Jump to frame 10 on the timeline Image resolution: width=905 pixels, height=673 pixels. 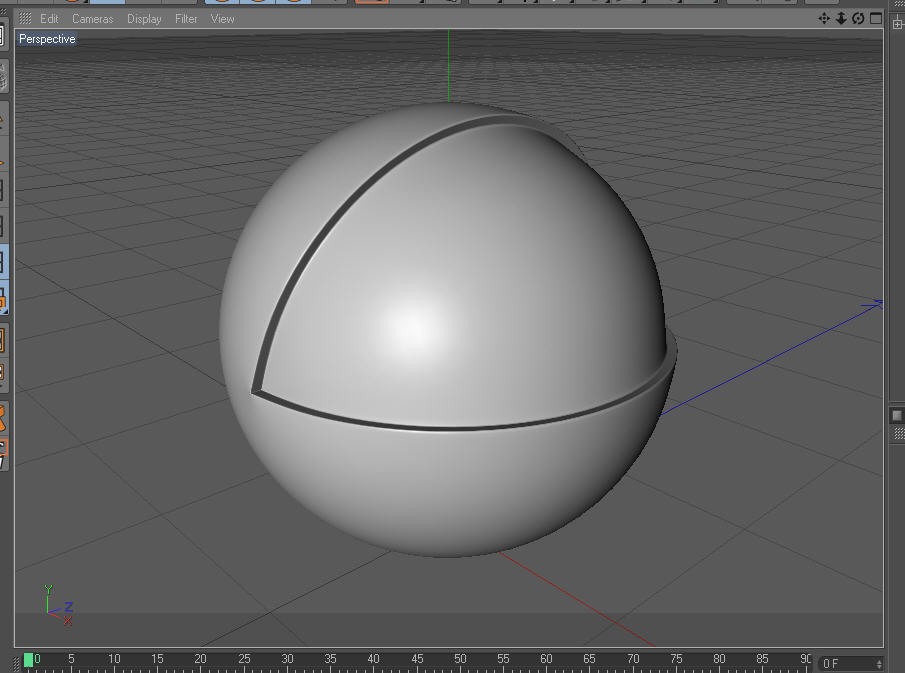click(x=114, y=659)
